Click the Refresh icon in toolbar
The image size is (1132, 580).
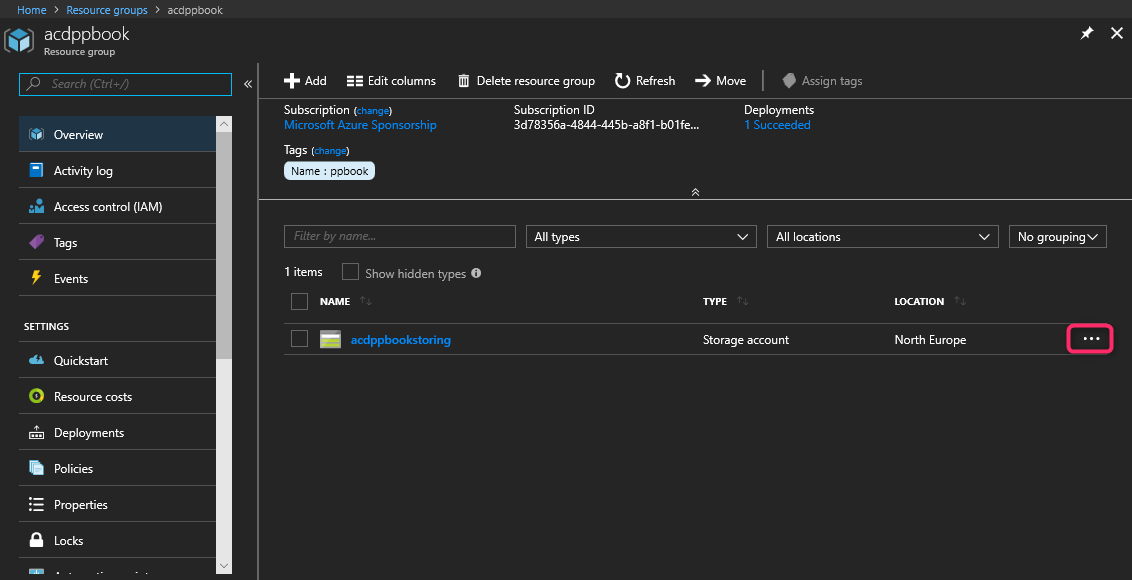coord(622,81)
